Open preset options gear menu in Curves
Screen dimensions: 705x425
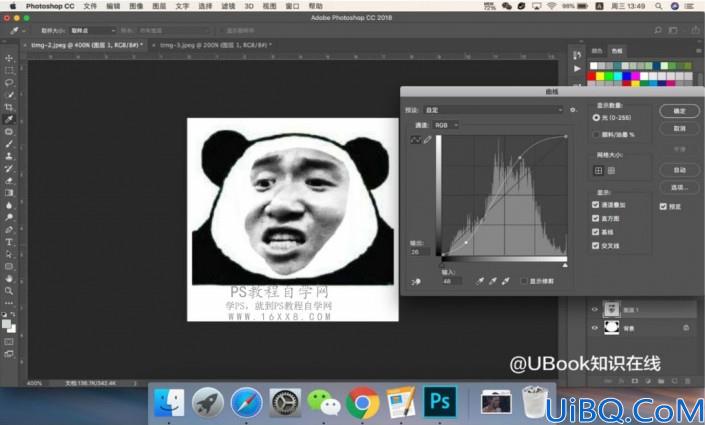pos(573,110)
